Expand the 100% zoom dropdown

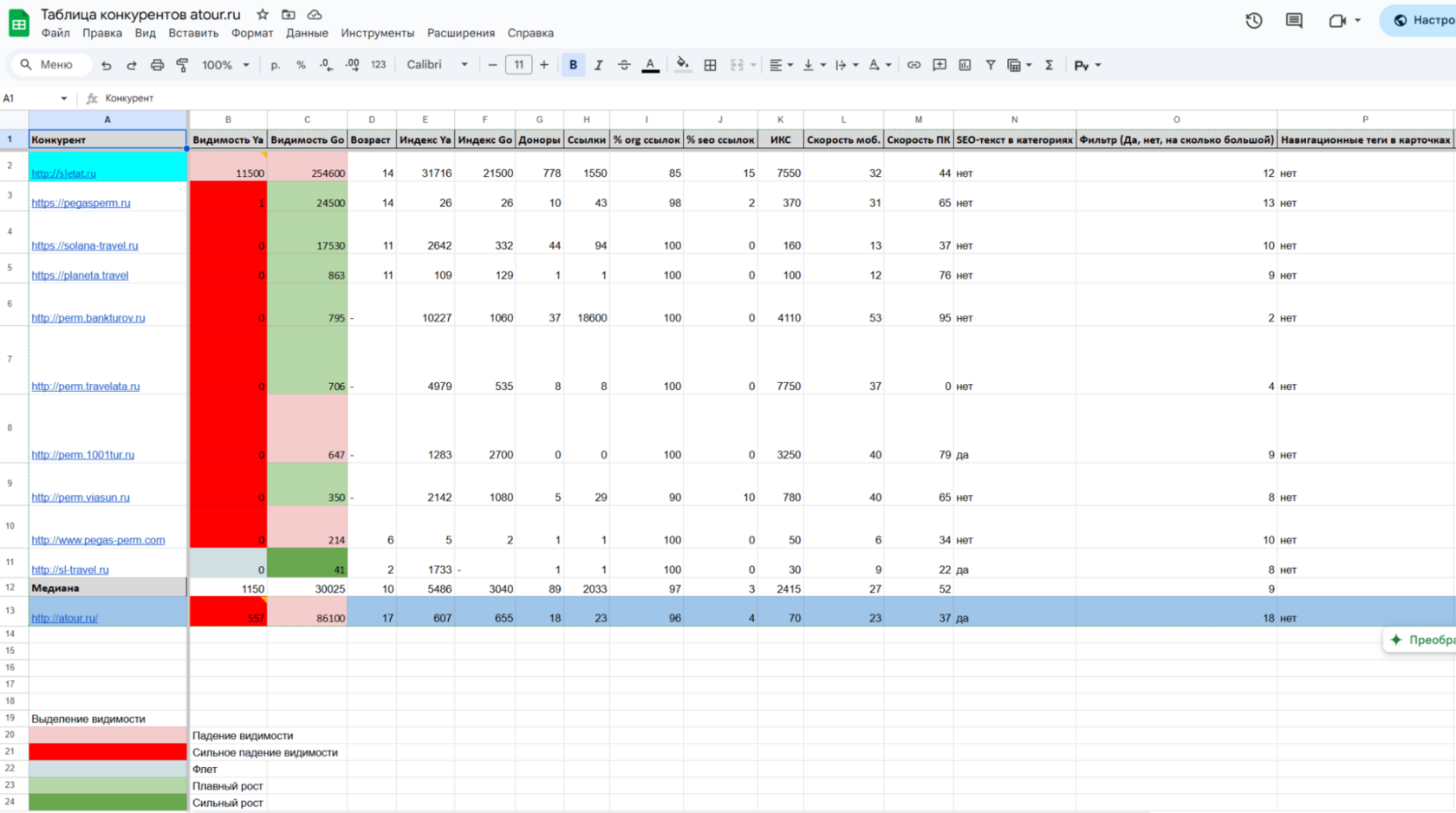226,65
